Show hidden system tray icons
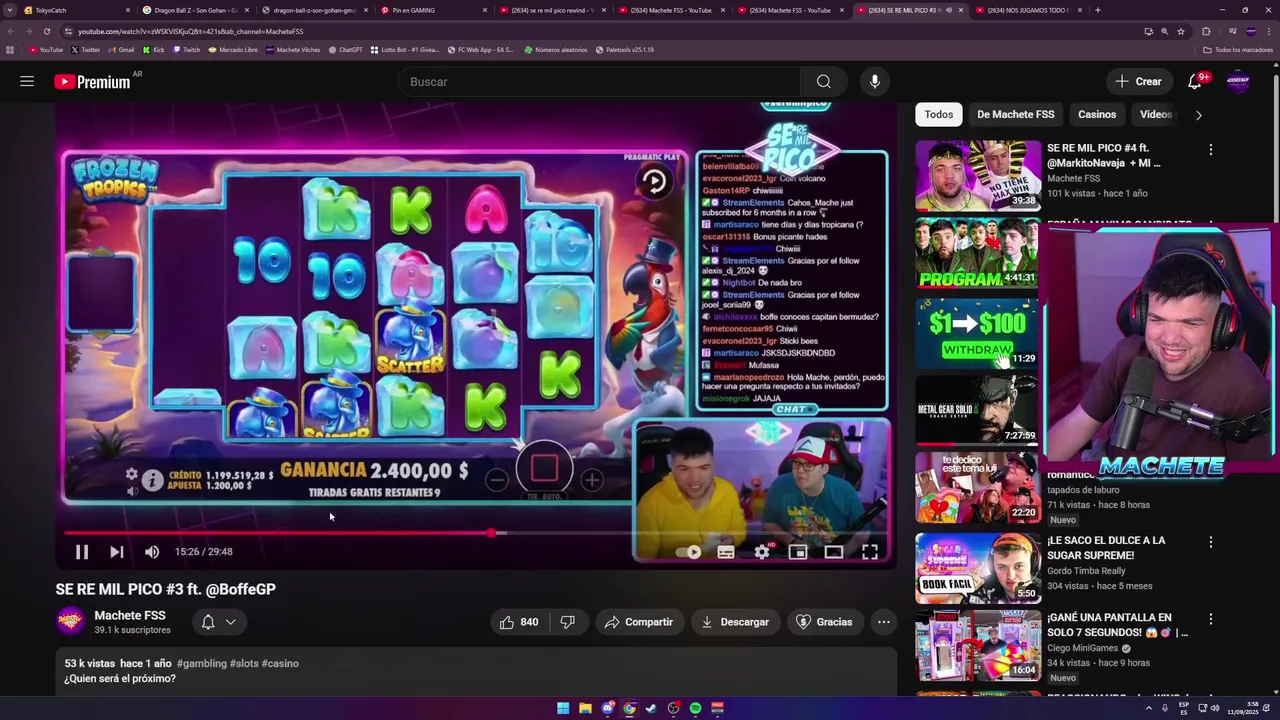The height and width of the screenshot is (720, 1280). tap(1148, 708)
